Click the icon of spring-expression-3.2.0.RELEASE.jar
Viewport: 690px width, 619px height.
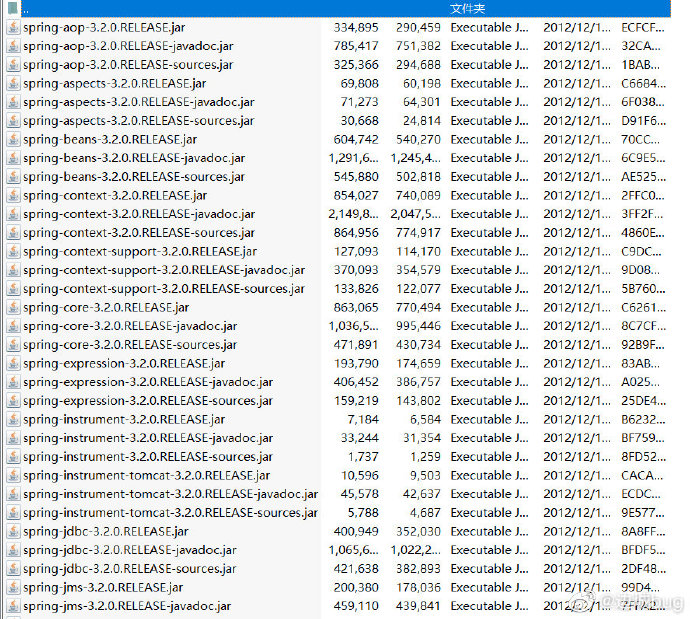click(14, 363)
